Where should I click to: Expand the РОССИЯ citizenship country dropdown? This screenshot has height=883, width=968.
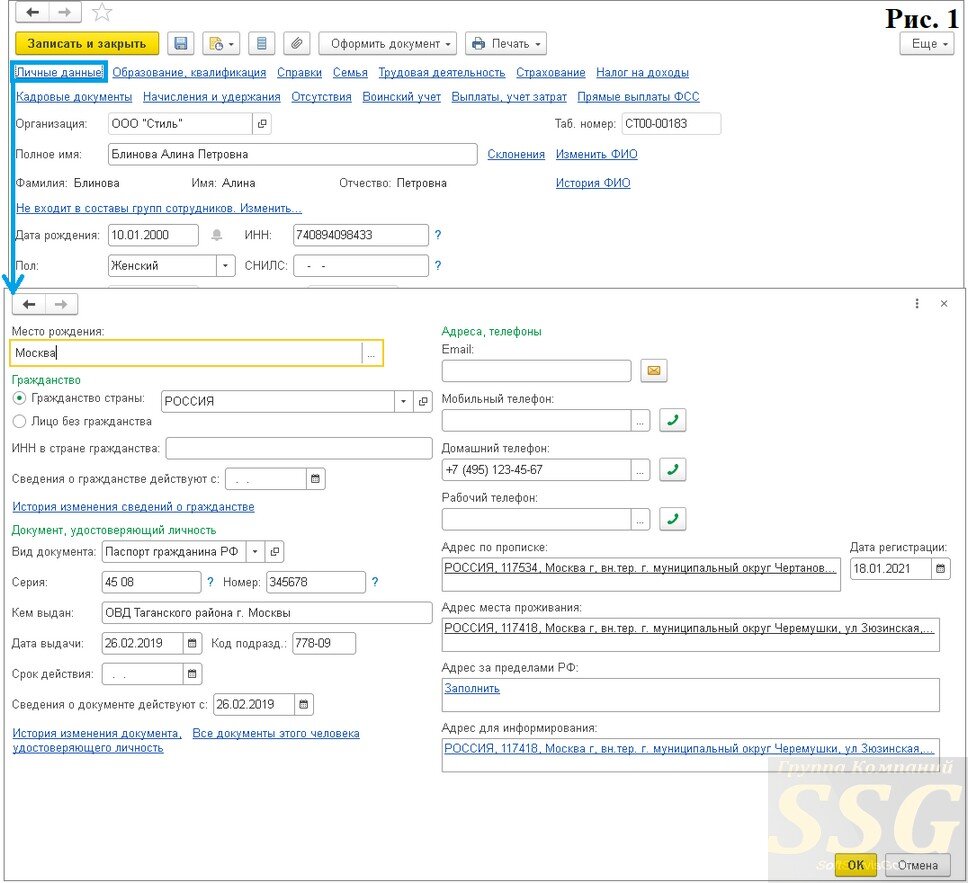tap(404, 401)
